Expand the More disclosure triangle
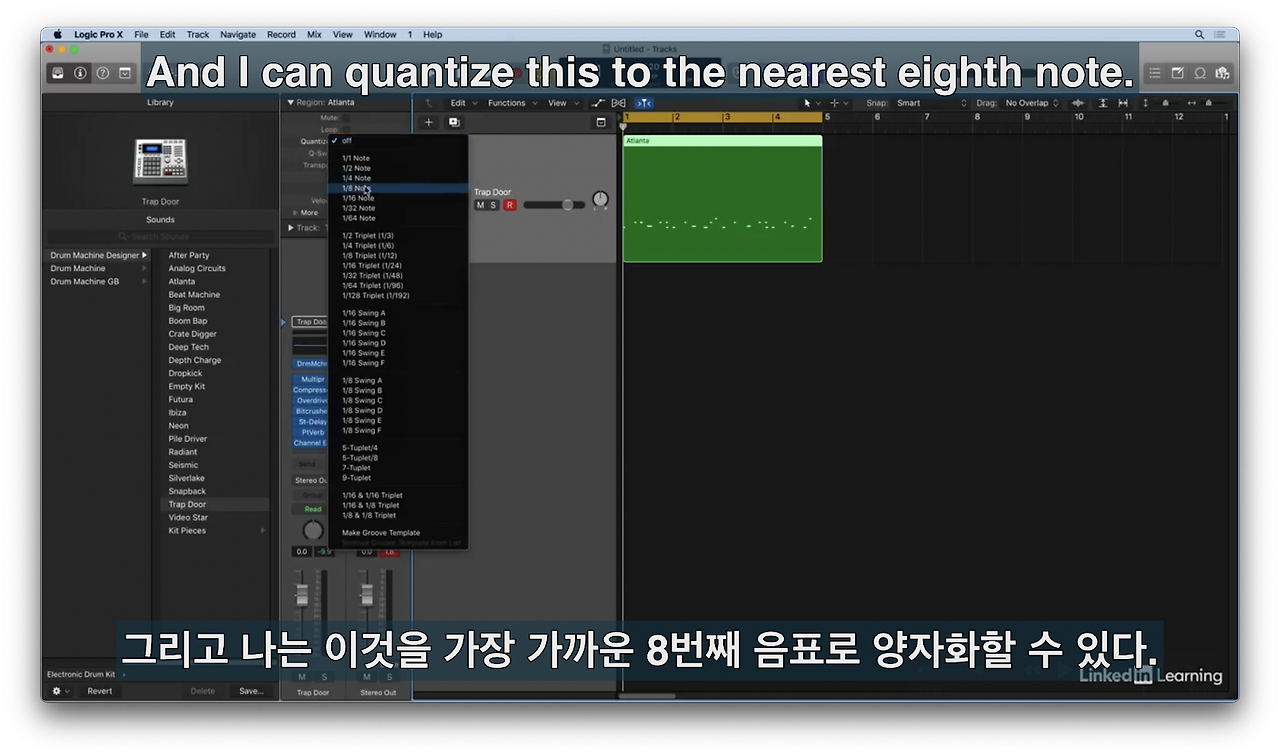The height and width of the screenshot is (756, 1280). [x=294, y=212]
